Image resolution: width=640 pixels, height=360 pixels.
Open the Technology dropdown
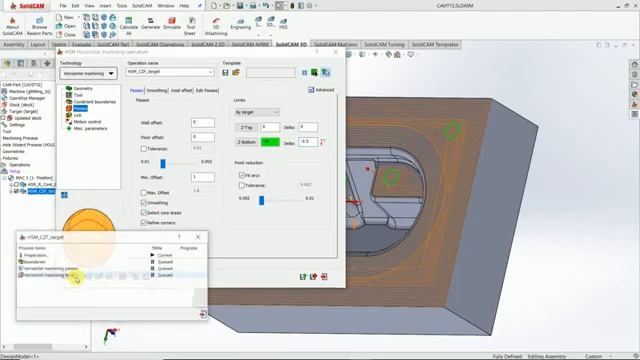click(x=88, y=73)
